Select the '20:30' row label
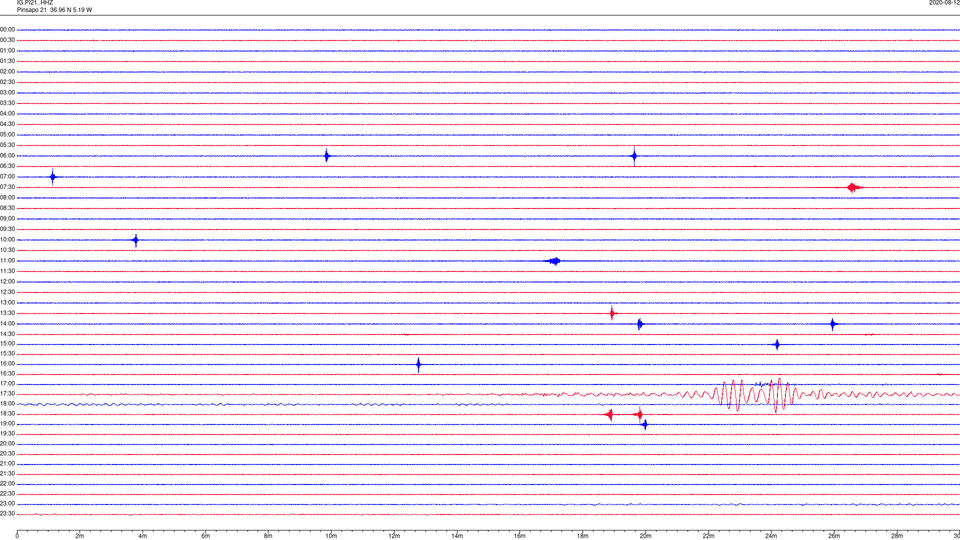The image size is (960, 540). coord(7,454)
